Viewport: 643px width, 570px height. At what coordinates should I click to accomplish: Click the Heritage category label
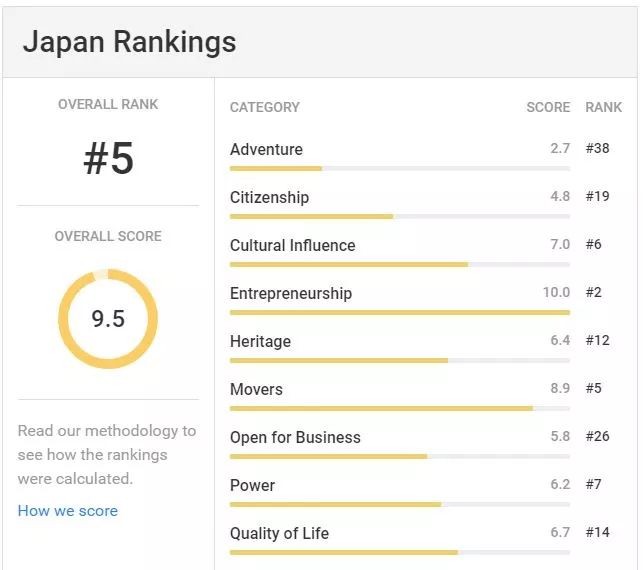[260, 342]
